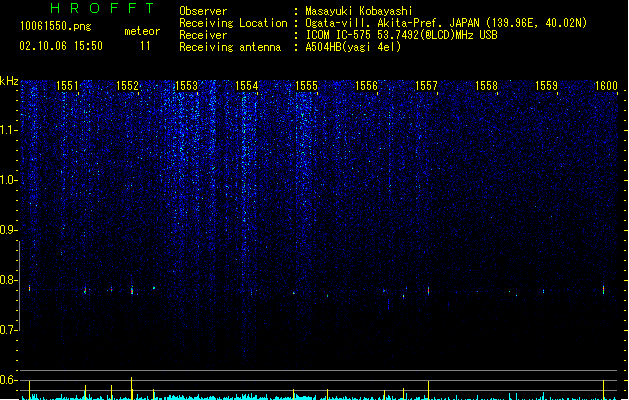The width and height of the screenshot is (629, 400).
Task: Click the 1554 time marker
Action: [x=246, y=86]
